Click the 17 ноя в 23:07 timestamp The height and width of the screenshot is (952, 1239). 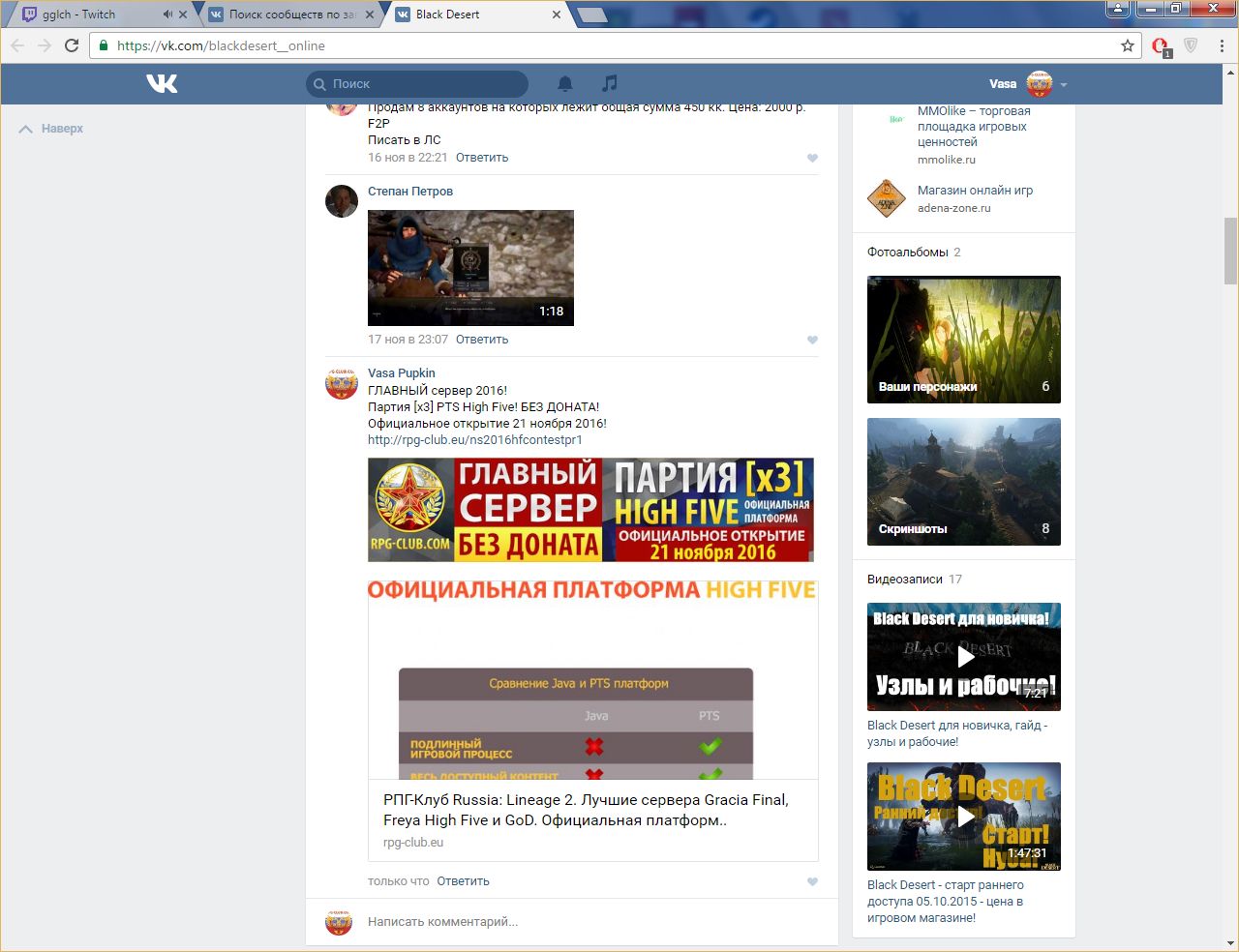(x=408, y=340)
